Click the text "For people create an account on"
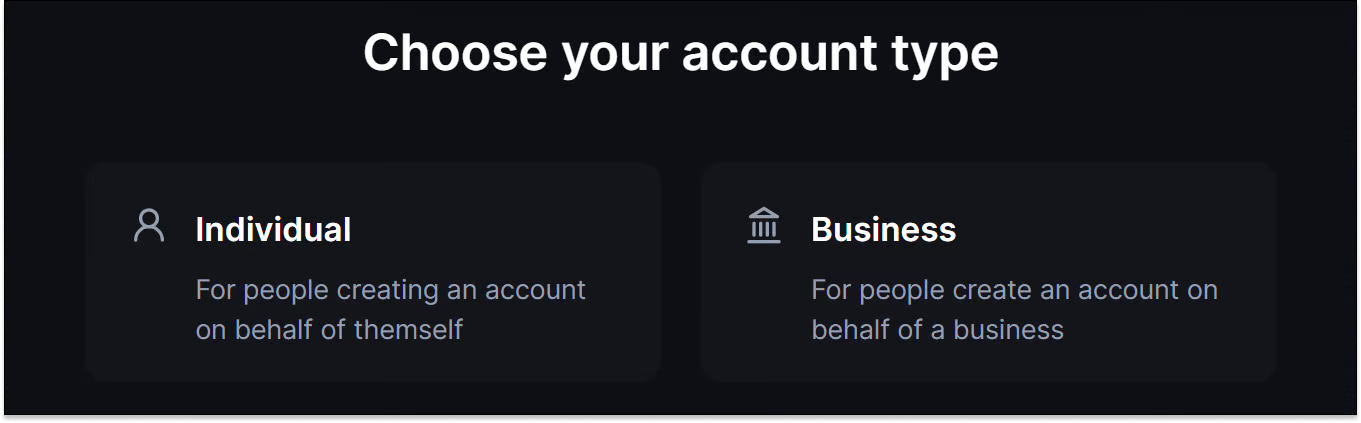The height and width of the screenshot is (423, 1361). pyautogui.click(x=1014, y=290)
